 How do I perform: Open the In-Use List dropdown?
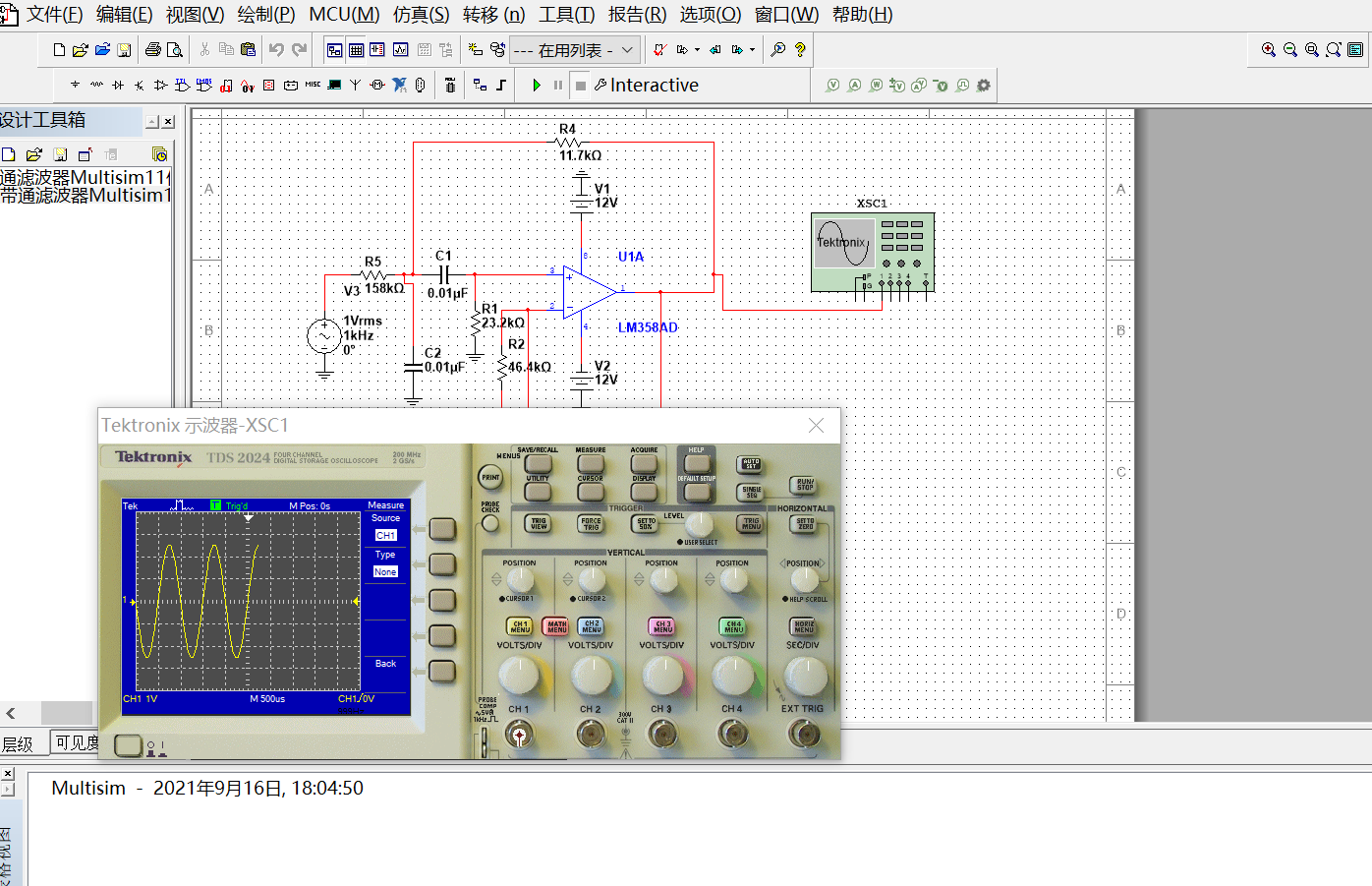(575, 49)
